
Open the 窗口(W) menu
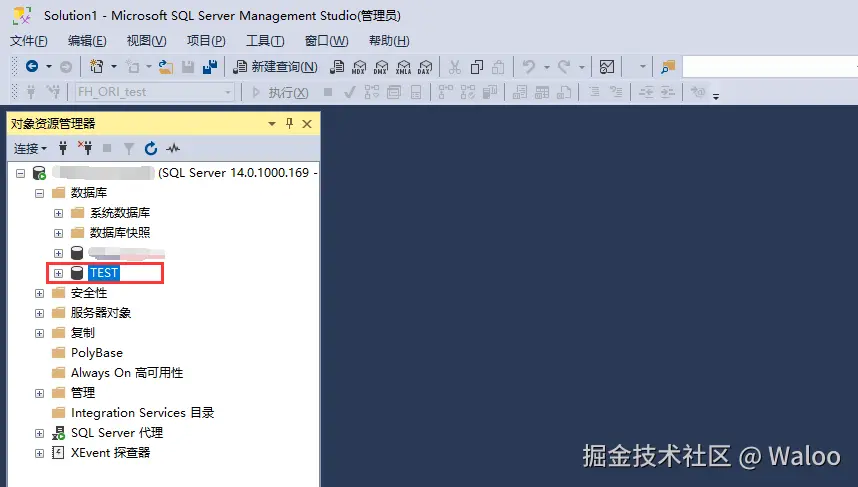pos(326,41)
